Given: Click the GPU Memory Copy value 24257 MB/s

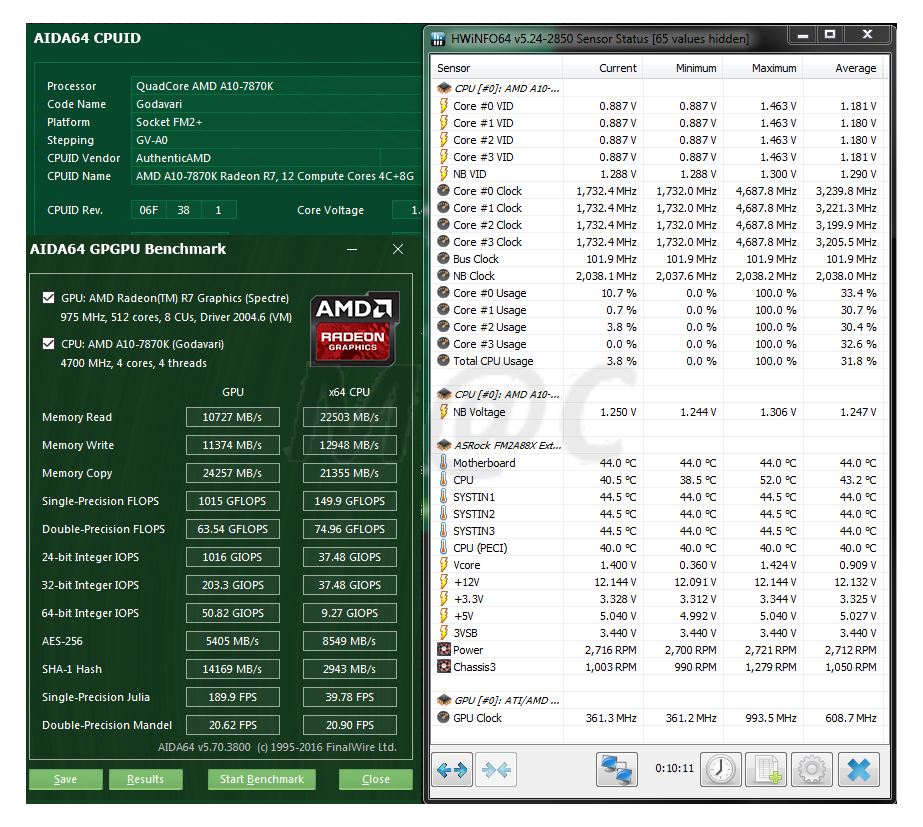Looking at the screenshot, I should pos(233,473).
